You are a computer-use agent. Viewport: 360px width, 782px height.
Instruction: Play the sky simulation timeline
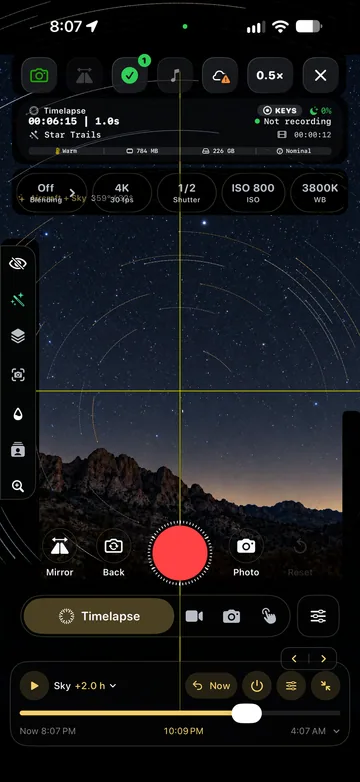tap(34, 686)
